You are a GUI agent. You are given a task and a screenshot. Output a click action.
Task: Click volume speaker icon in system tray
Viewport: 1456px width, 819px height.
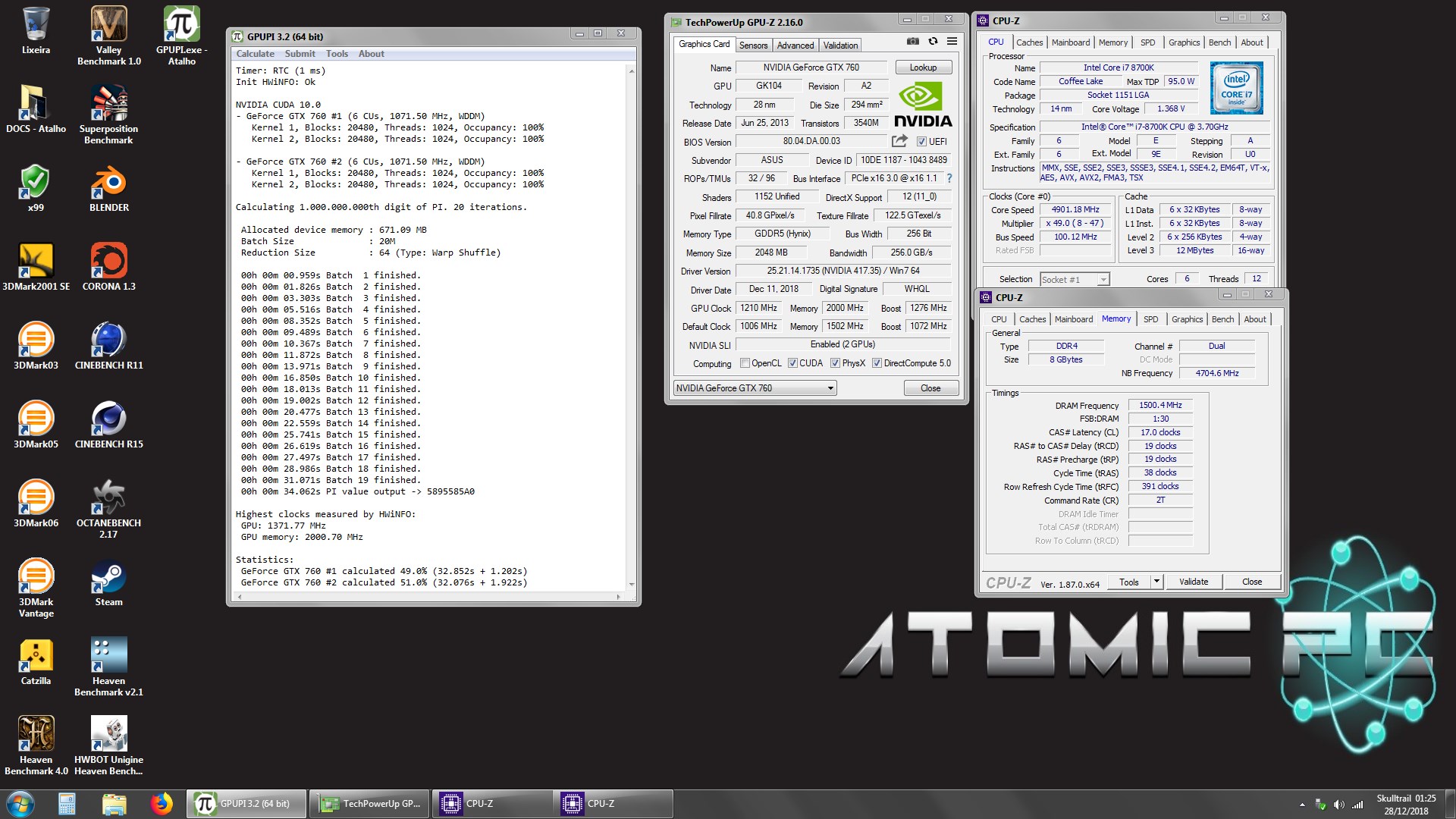coord(1338,805)
